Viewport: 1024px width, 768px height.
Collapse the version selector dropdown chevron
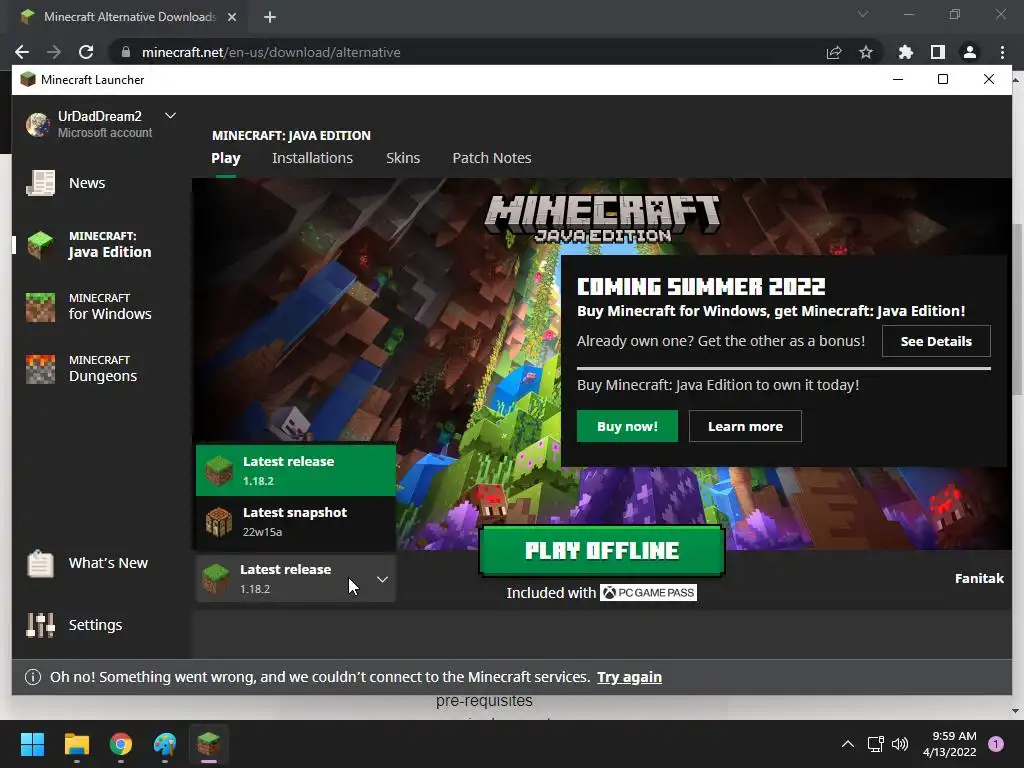383,579
